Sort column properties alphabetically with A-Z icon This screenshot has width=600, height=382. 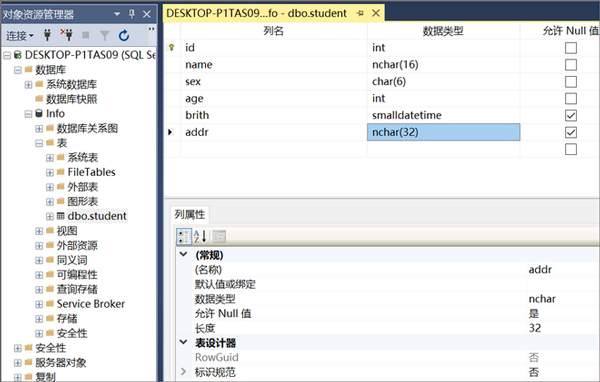tap(200, 237)
